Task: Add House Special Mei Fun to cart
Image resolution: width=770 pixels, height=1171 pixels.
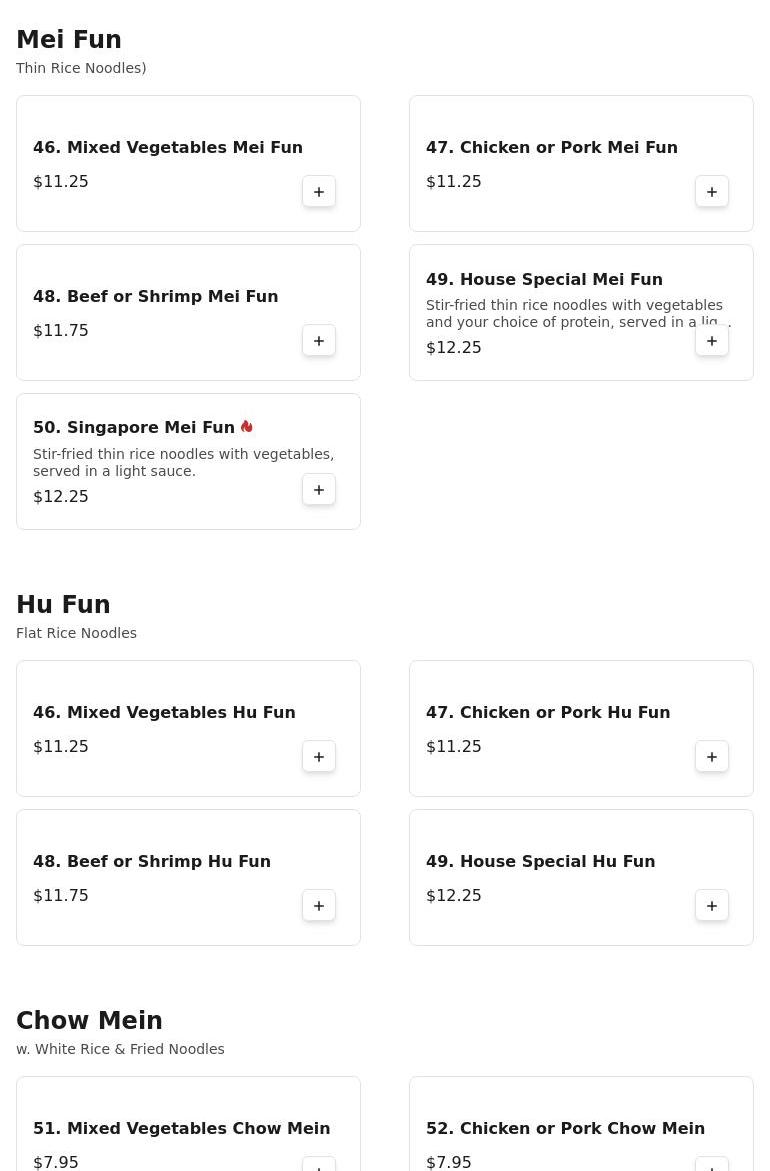Action: point(712,341)
